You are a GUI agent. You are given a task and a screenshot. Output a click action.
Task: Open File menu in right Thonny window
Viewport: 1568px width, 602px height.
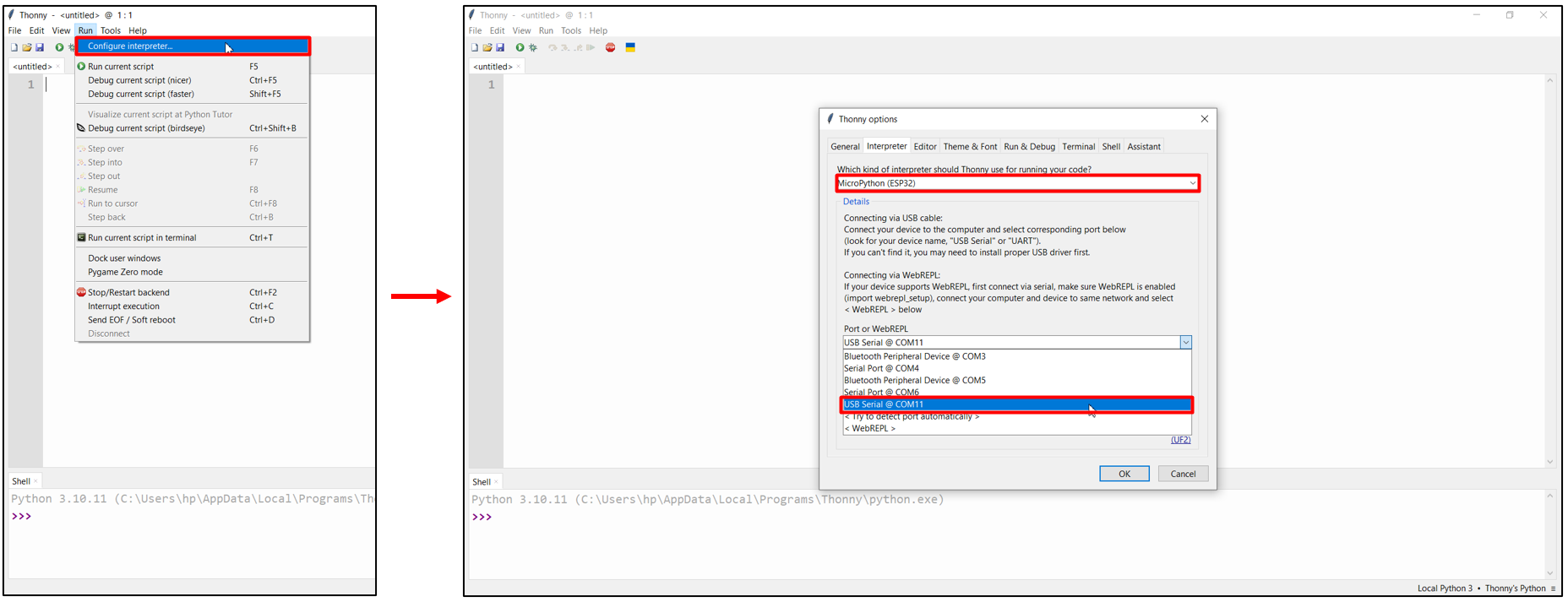click(x=476, y=30)
